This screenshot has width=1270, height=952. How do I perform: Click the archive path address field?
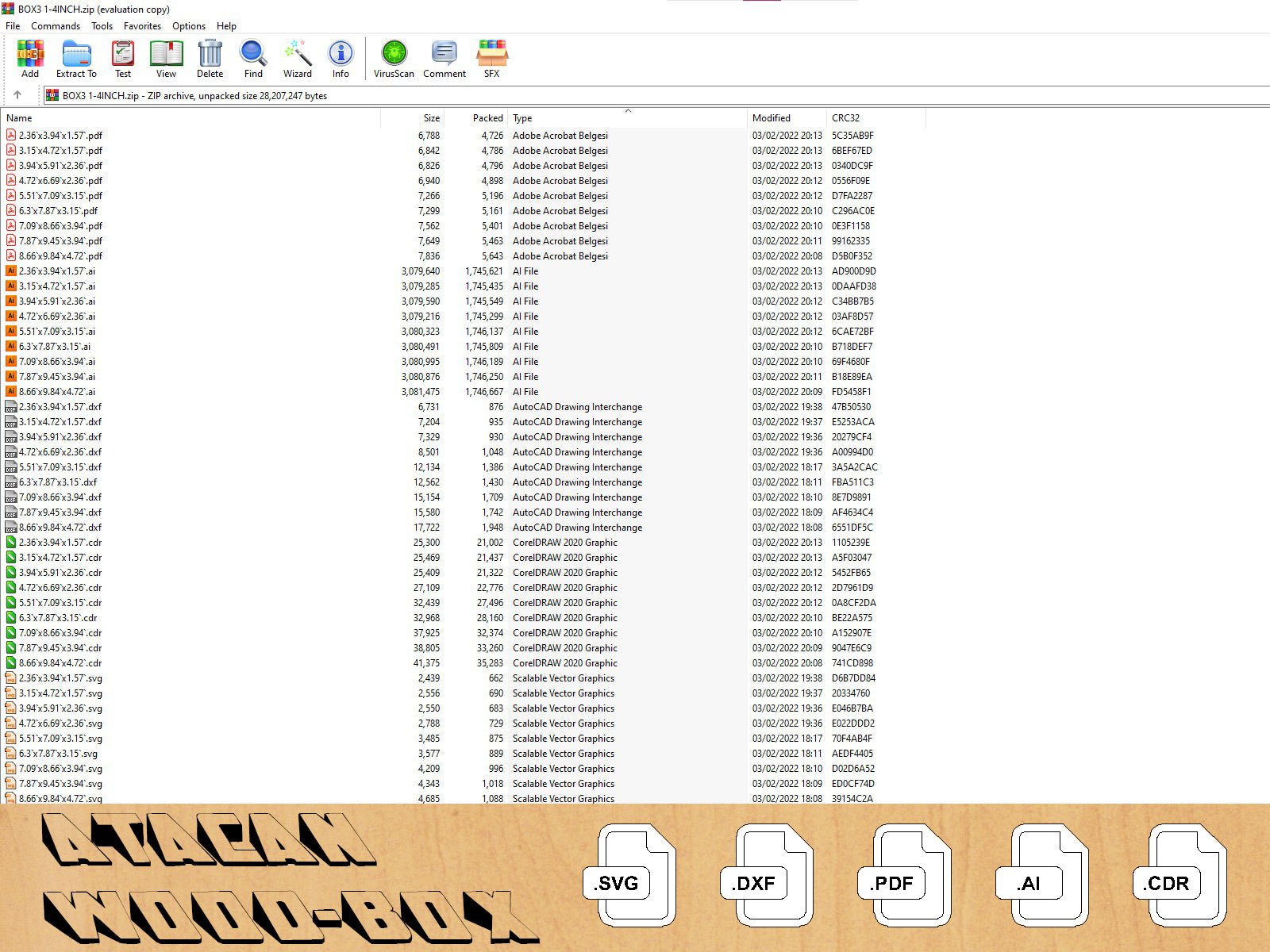click(x=656, y=95)
